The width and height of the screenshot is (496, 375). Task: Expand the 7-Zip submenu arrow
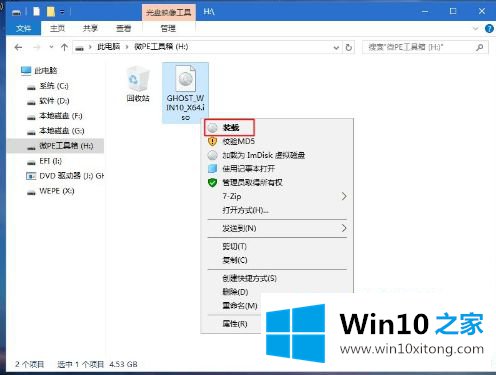[x=344, y=196]
